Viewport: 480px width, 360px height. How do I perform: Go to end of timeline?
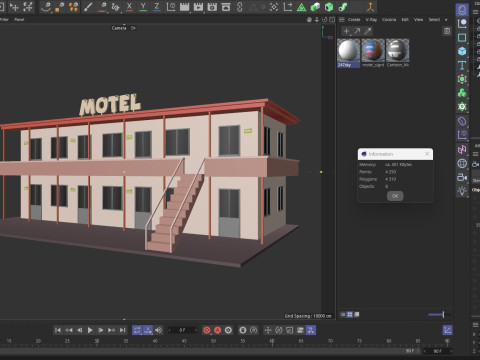122,330
